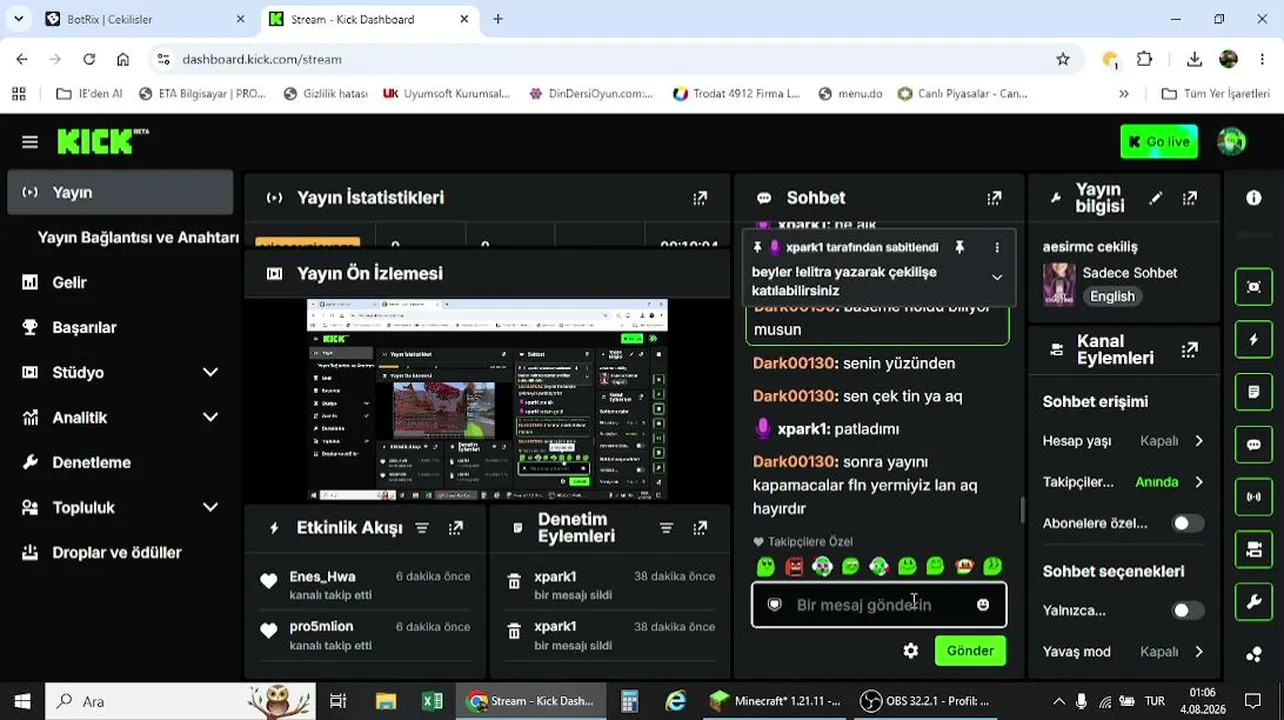The height and width of the screenshot is (720, 1284).
Task: Unpin the pinned chat message
Action: click(960, 247)
